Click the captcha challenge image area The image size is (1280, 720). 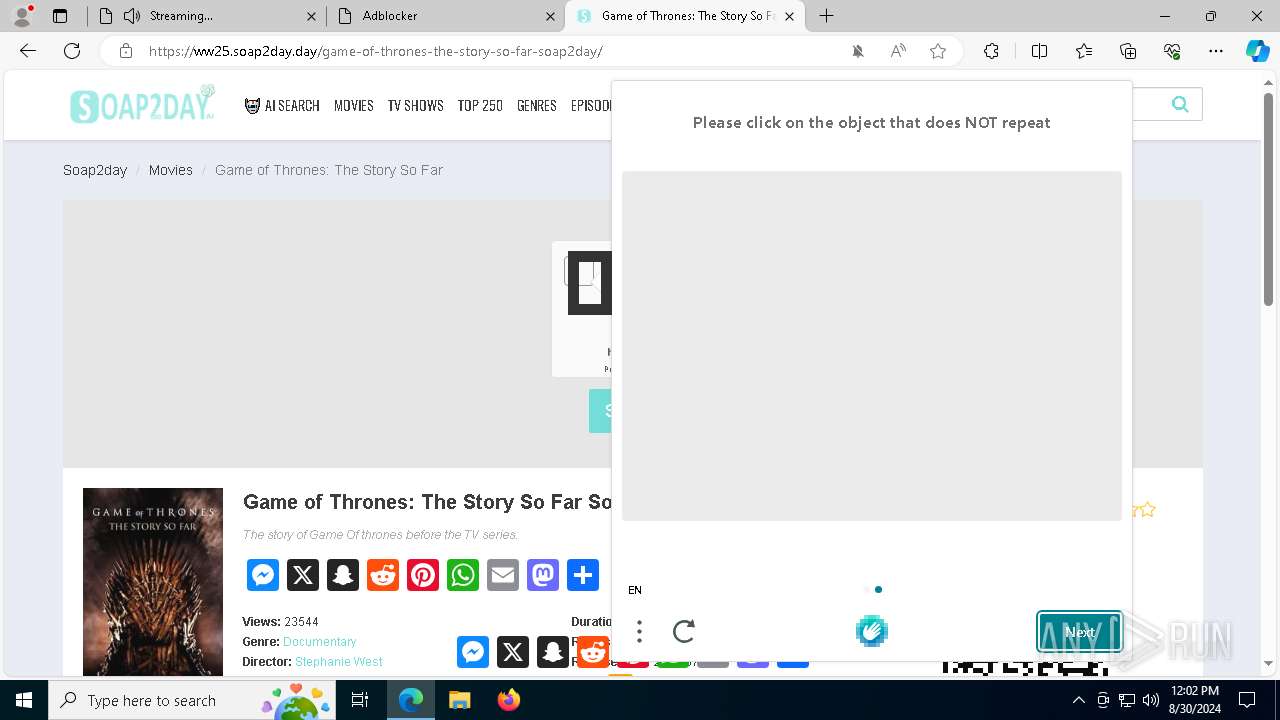872,346
